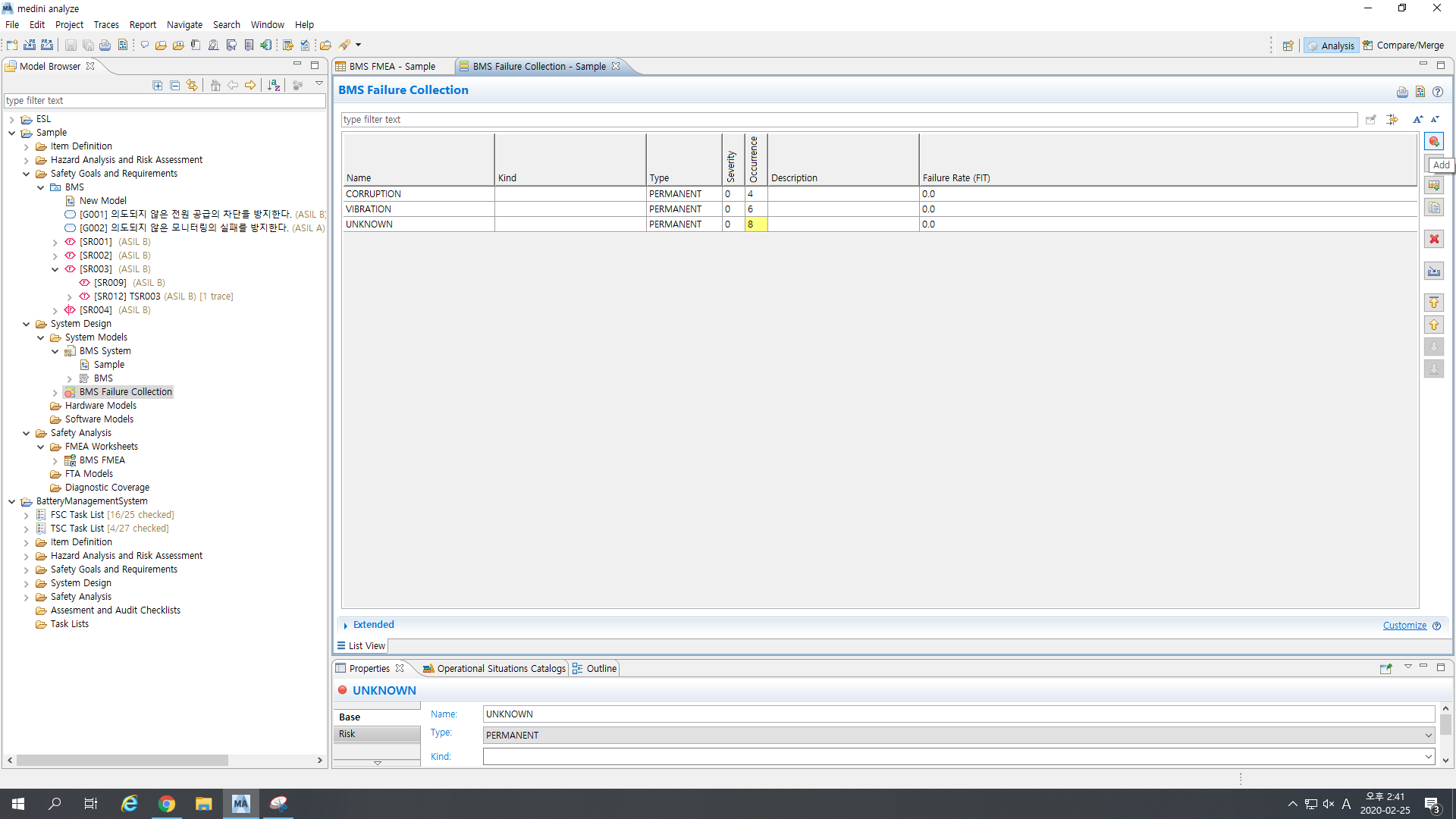Click the Customize link
The image size is (1456, 819).
click(x=1404, y=626)
